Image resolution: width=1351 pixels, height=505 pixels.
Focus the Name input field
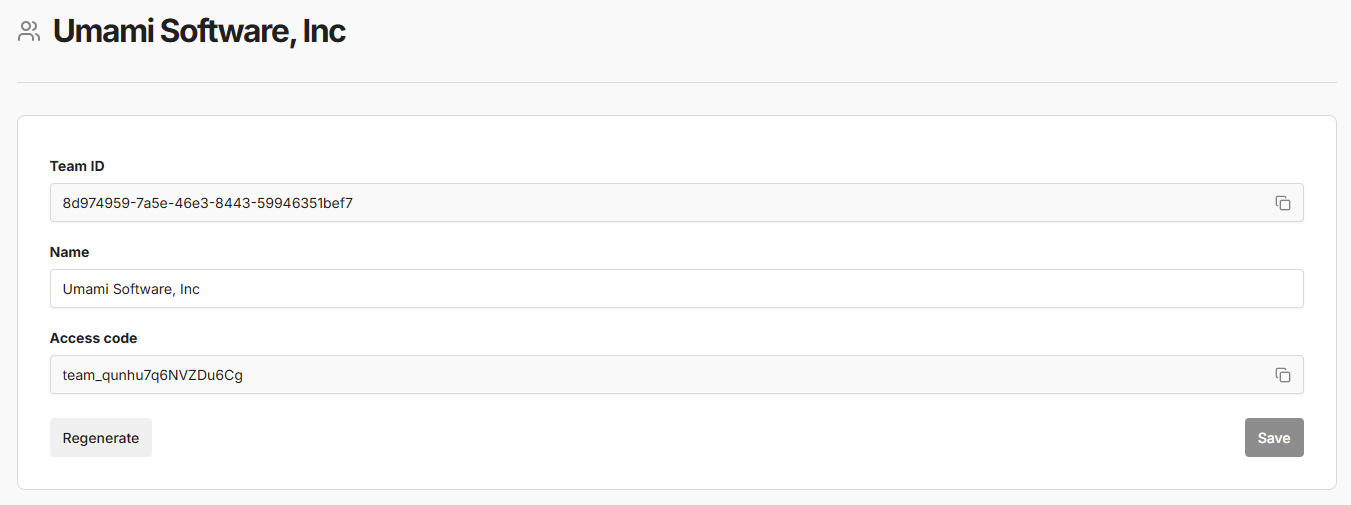[676, 289]
